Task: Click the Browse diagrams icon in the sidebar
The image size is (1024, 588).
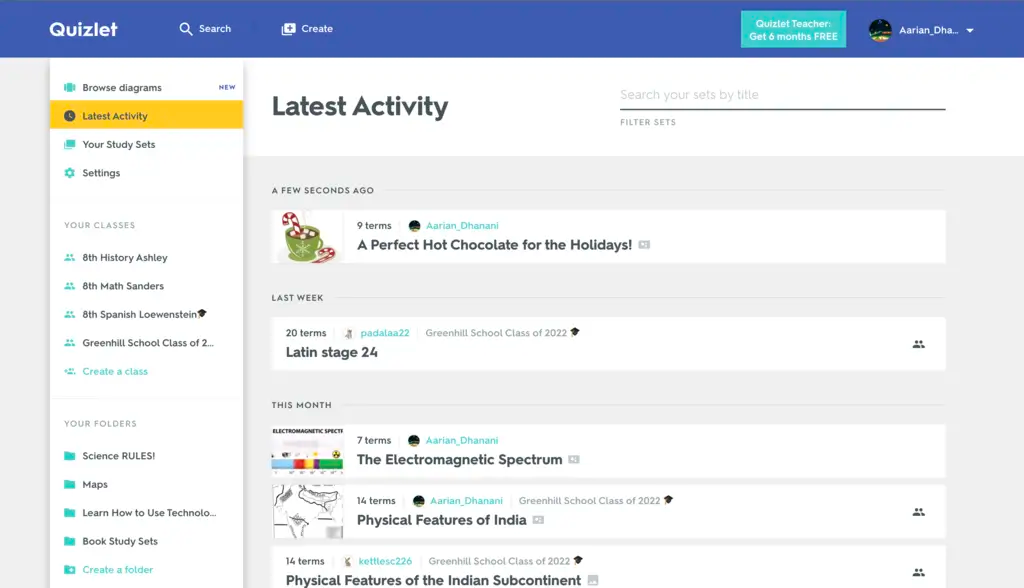Action: tap(69, 87)
